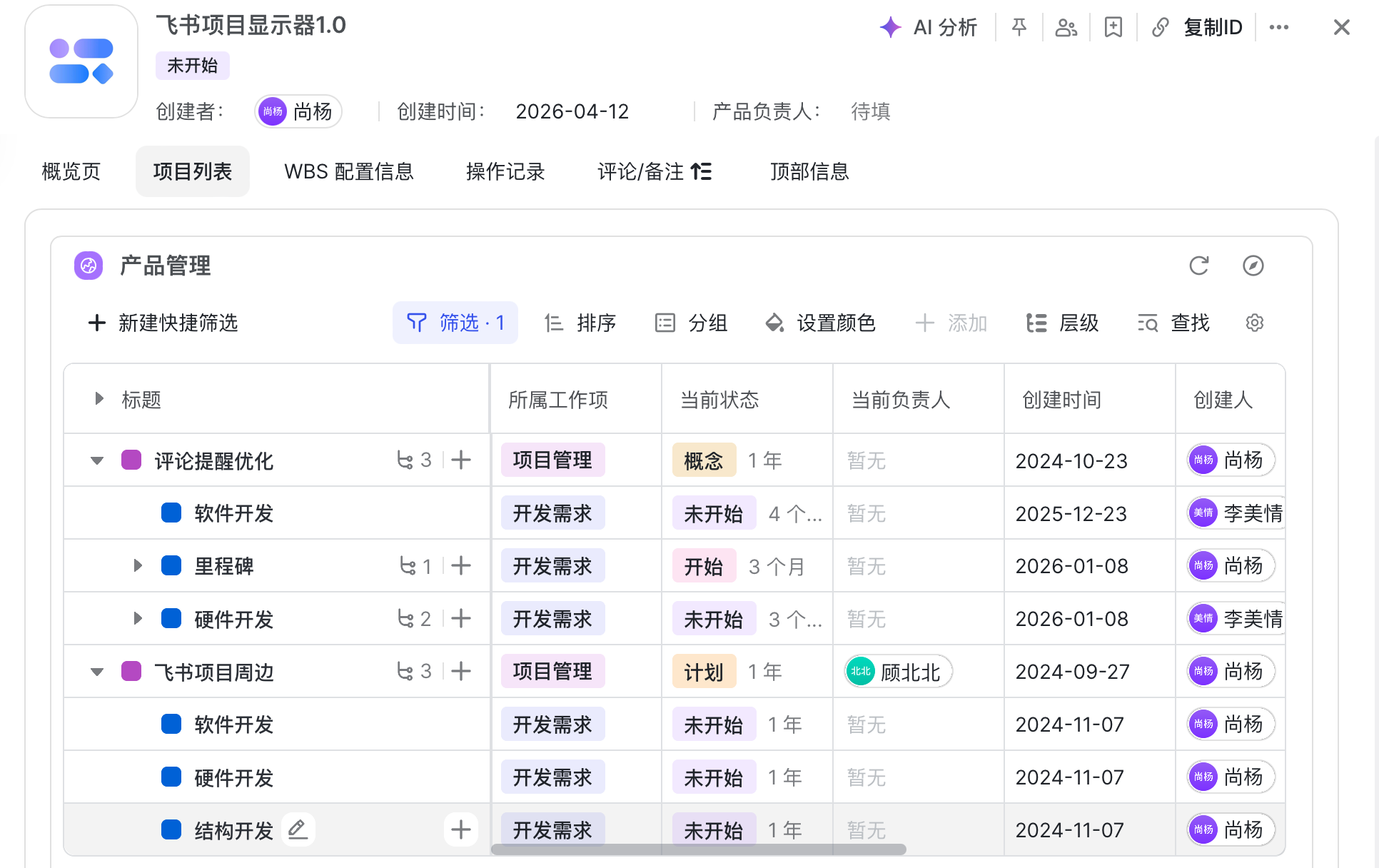
Task: Show the 3 subitems of 评论提醒优化
Action: pyautogui.click(x=414, y=460)
